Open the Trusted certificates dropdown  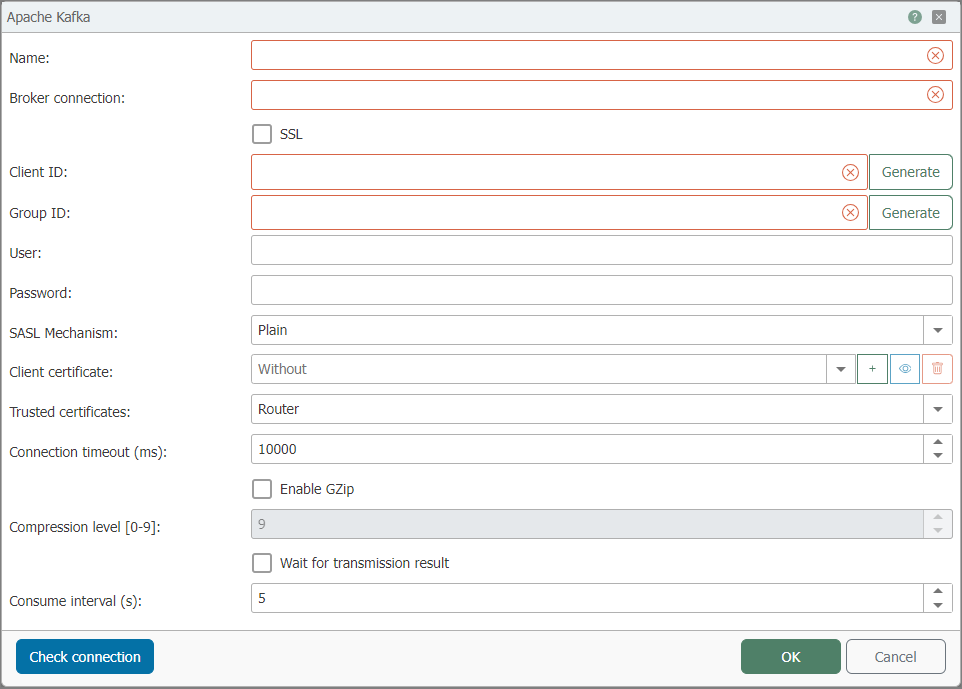click(937, 409)
